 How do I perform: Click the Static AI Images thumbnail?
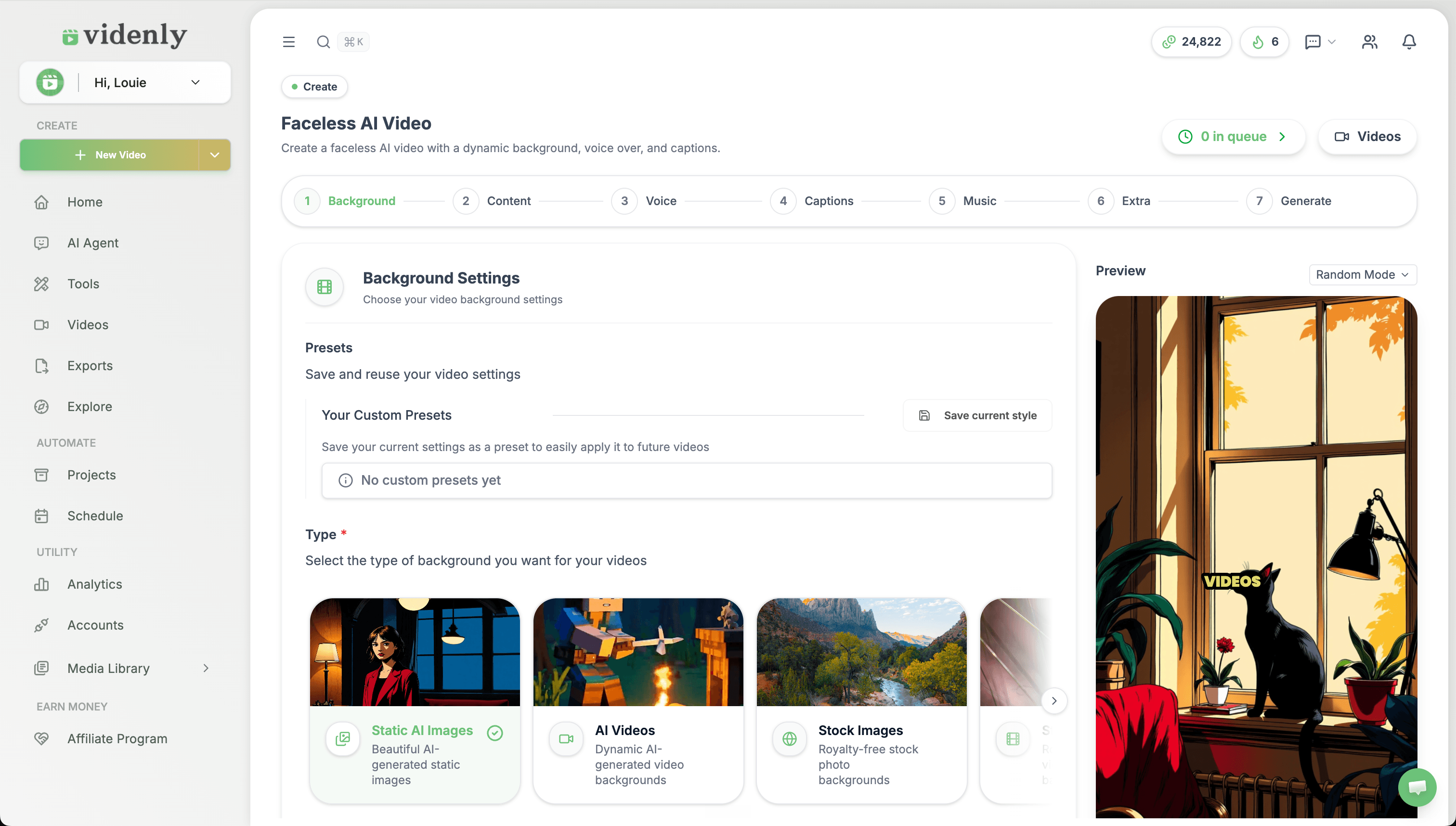[x=415, y=652]
